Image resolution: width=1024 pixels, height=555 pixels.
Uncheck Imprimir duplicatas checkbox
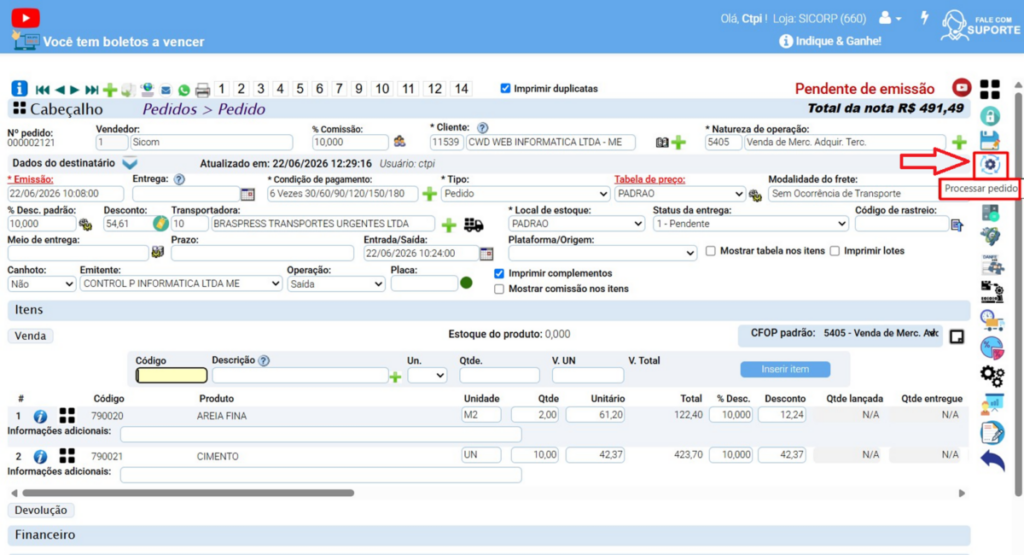coord(505,88)
